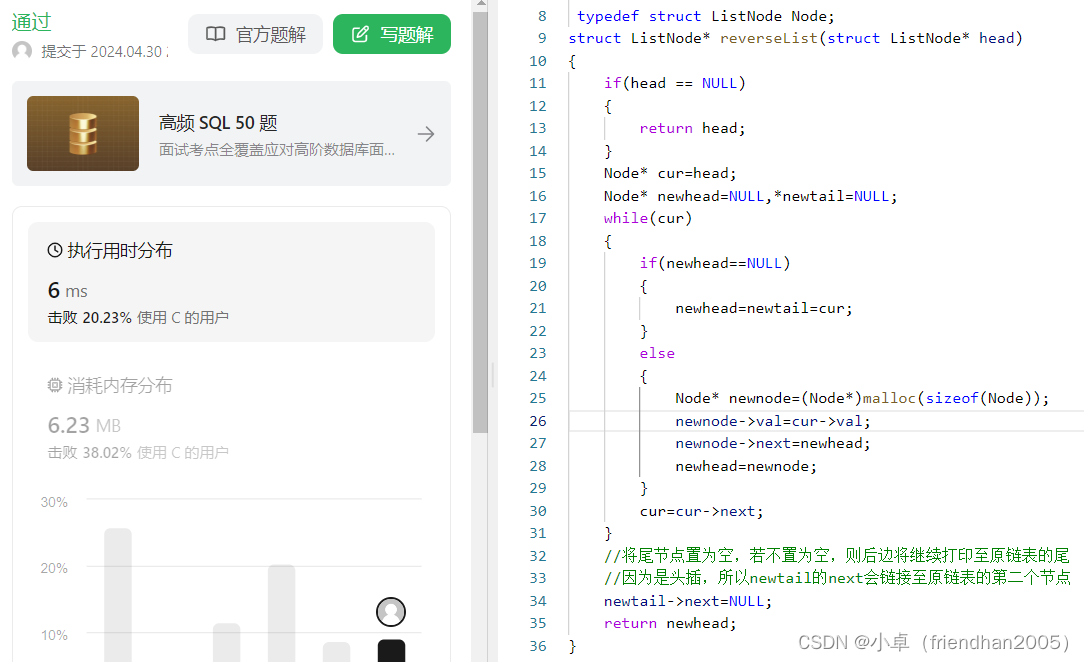This screenshot has width=1084, height=662.
Task: Click the book icon in 官方题解
Action: (x=216, y=34)
